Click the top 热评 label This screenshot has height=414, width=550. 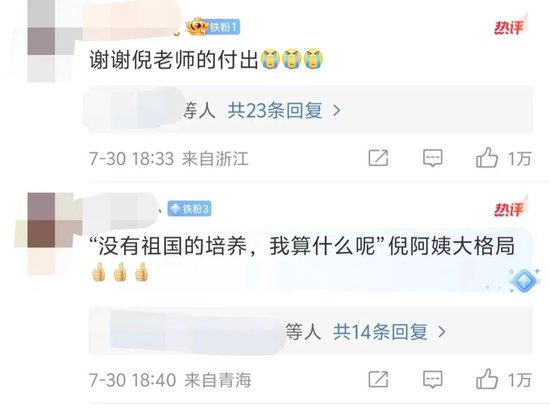[510, 25]
